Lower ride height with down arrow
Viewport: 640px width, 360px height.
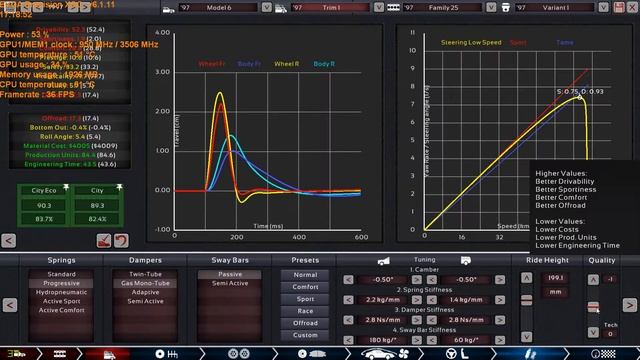(527, 337)
